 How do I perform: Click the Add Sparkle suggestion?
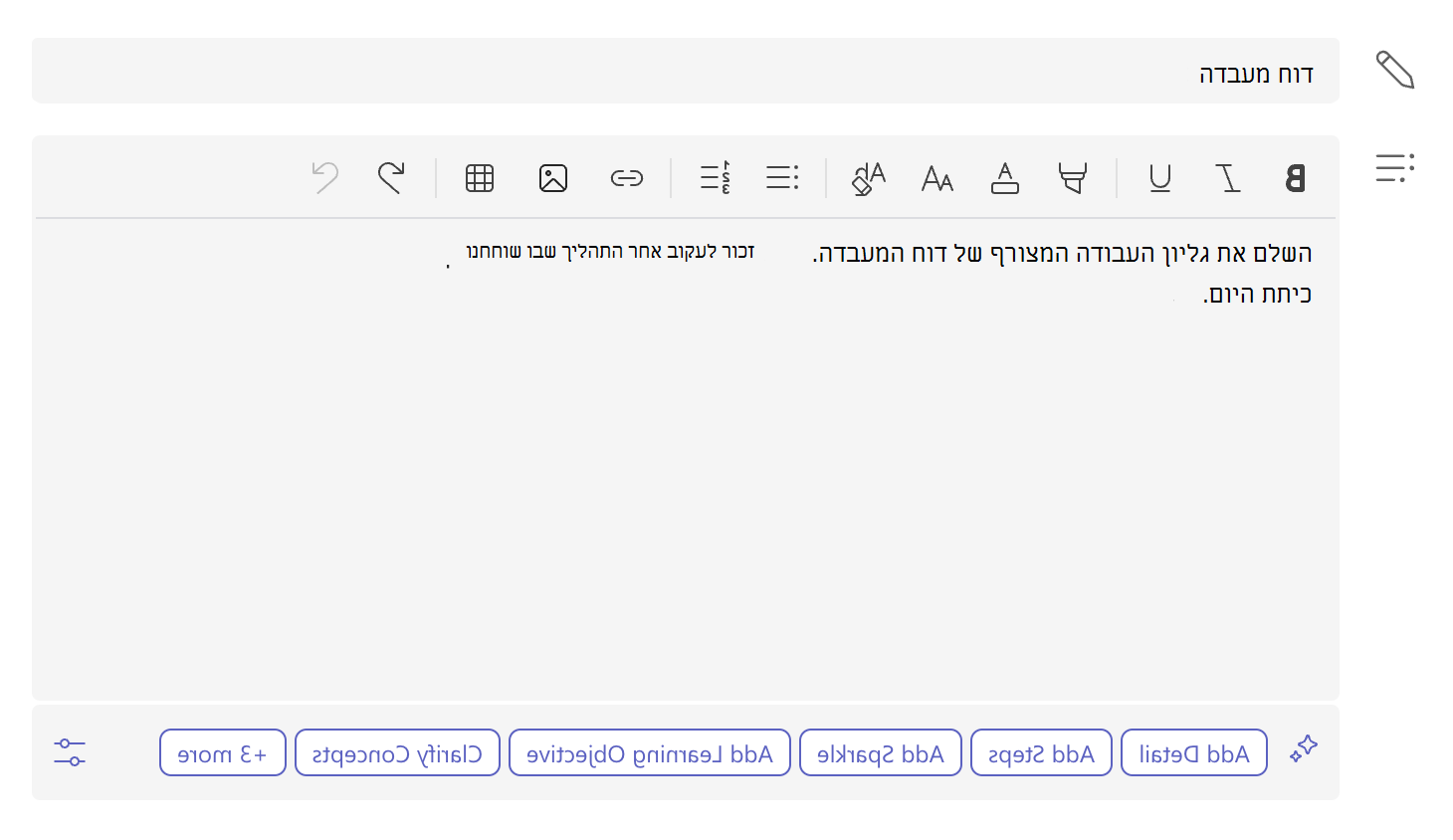881,752
